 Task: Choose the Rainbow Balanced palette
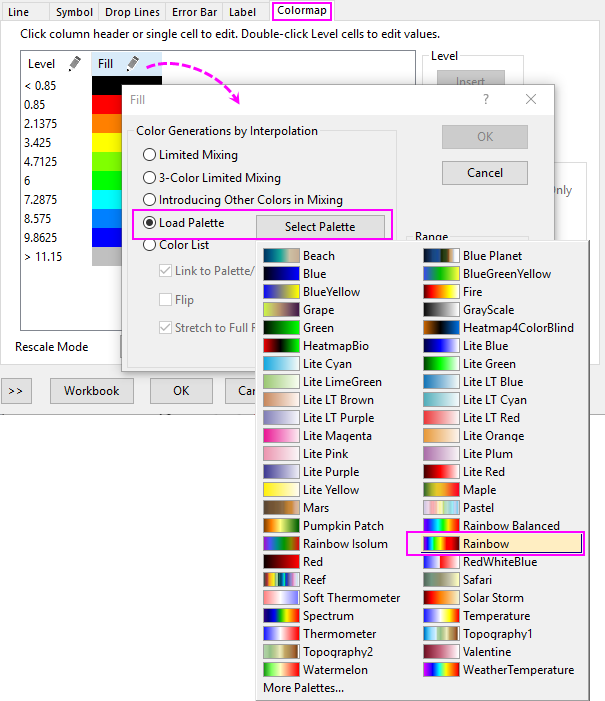coord(491,526)
